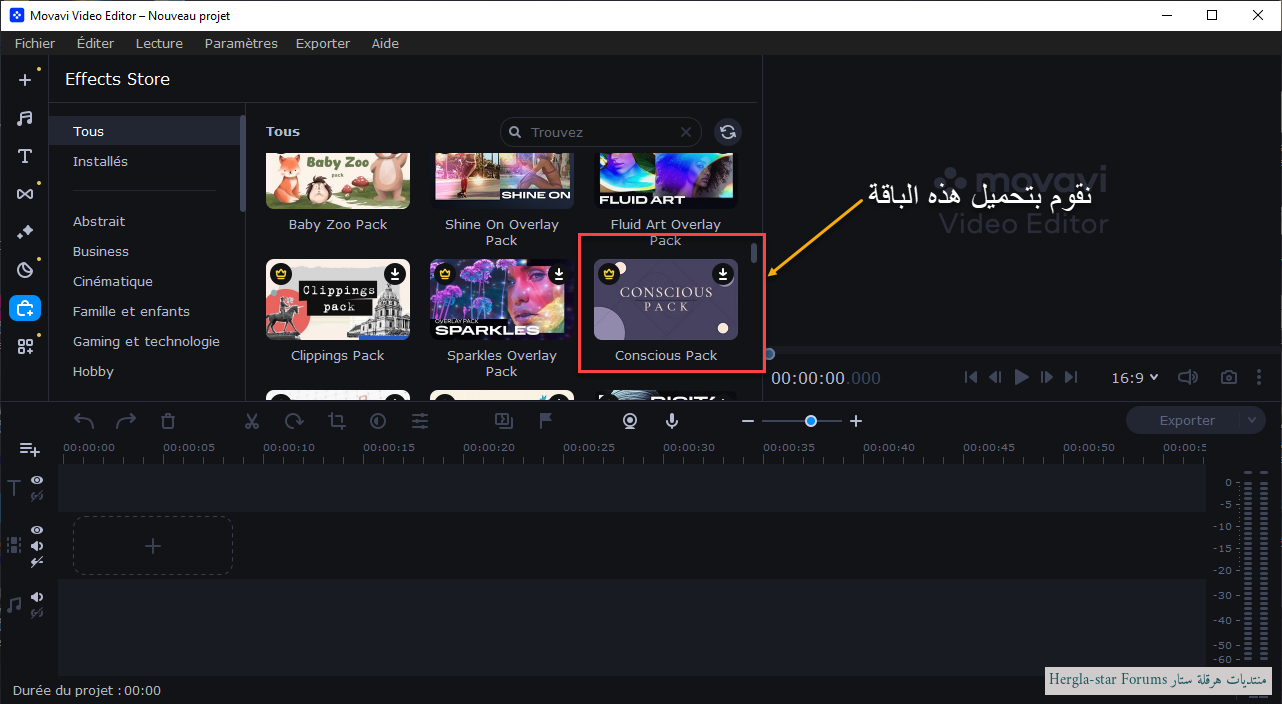The image size is (1282, 704).
Task: Open the Stickers sidebar tab
Action: click(25, 270)
